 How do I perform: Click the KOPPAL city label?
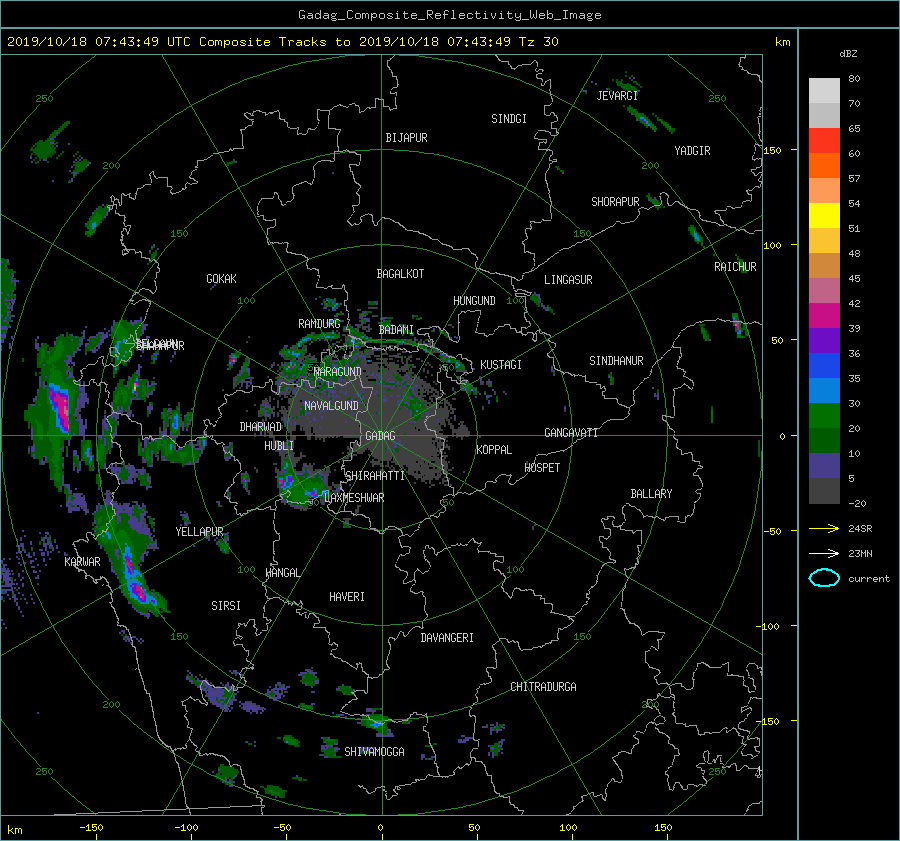(x=494, y=450)
